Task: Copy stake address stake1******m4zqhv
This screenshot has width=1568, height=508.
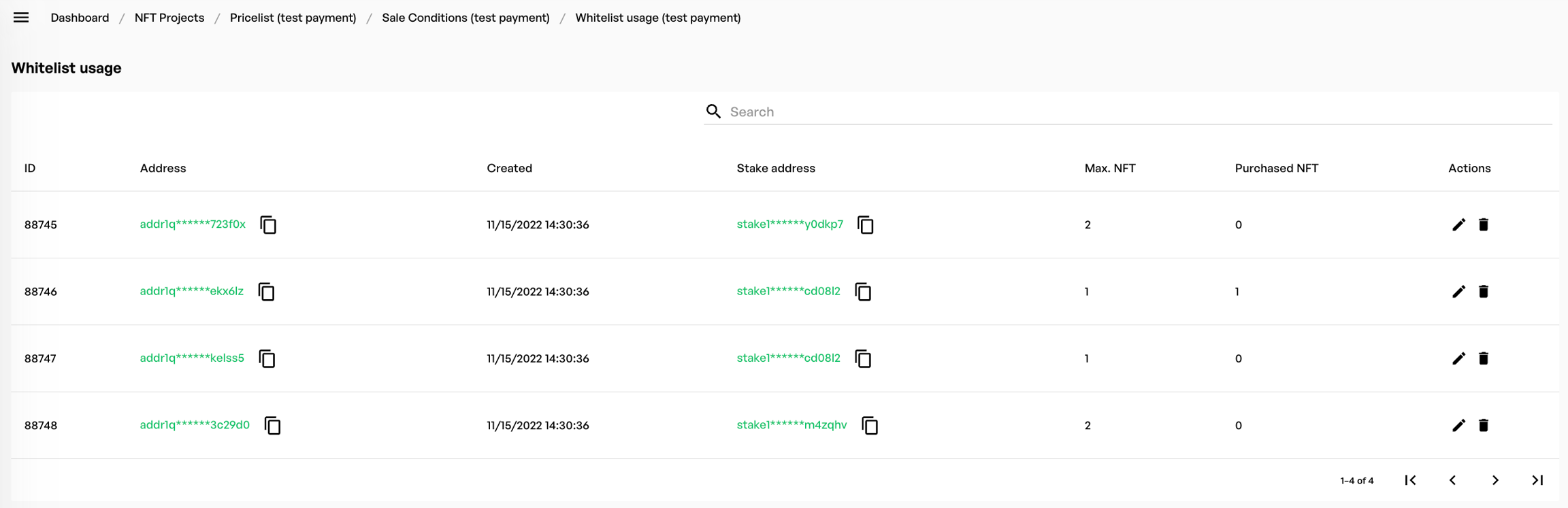Action: coord(869,426)
